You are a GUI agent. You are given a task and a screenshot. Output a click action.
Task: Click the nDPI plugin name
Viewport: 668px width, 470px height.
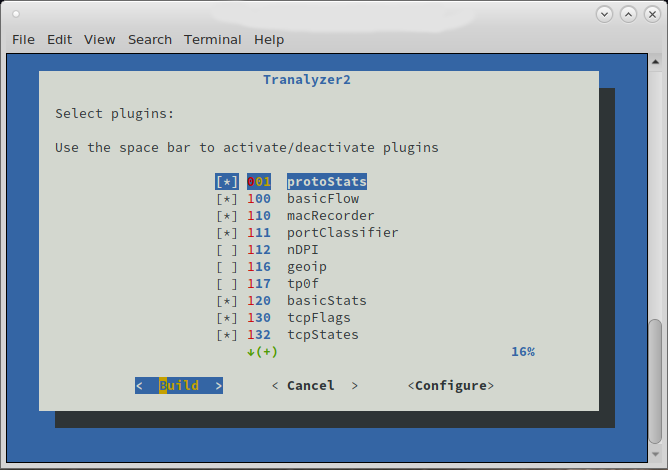pyautogui.click(x=302, y=250)
